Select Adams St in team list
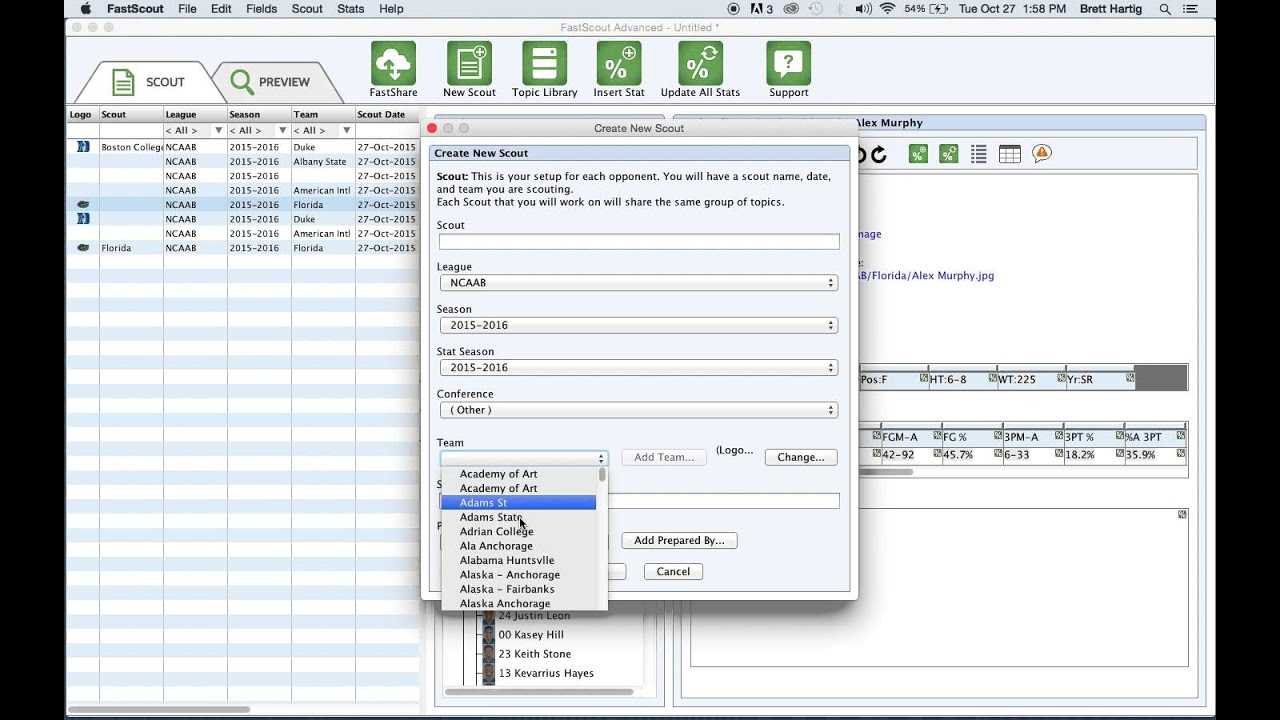The image size is (1280, 720). (x=519, y=503)
